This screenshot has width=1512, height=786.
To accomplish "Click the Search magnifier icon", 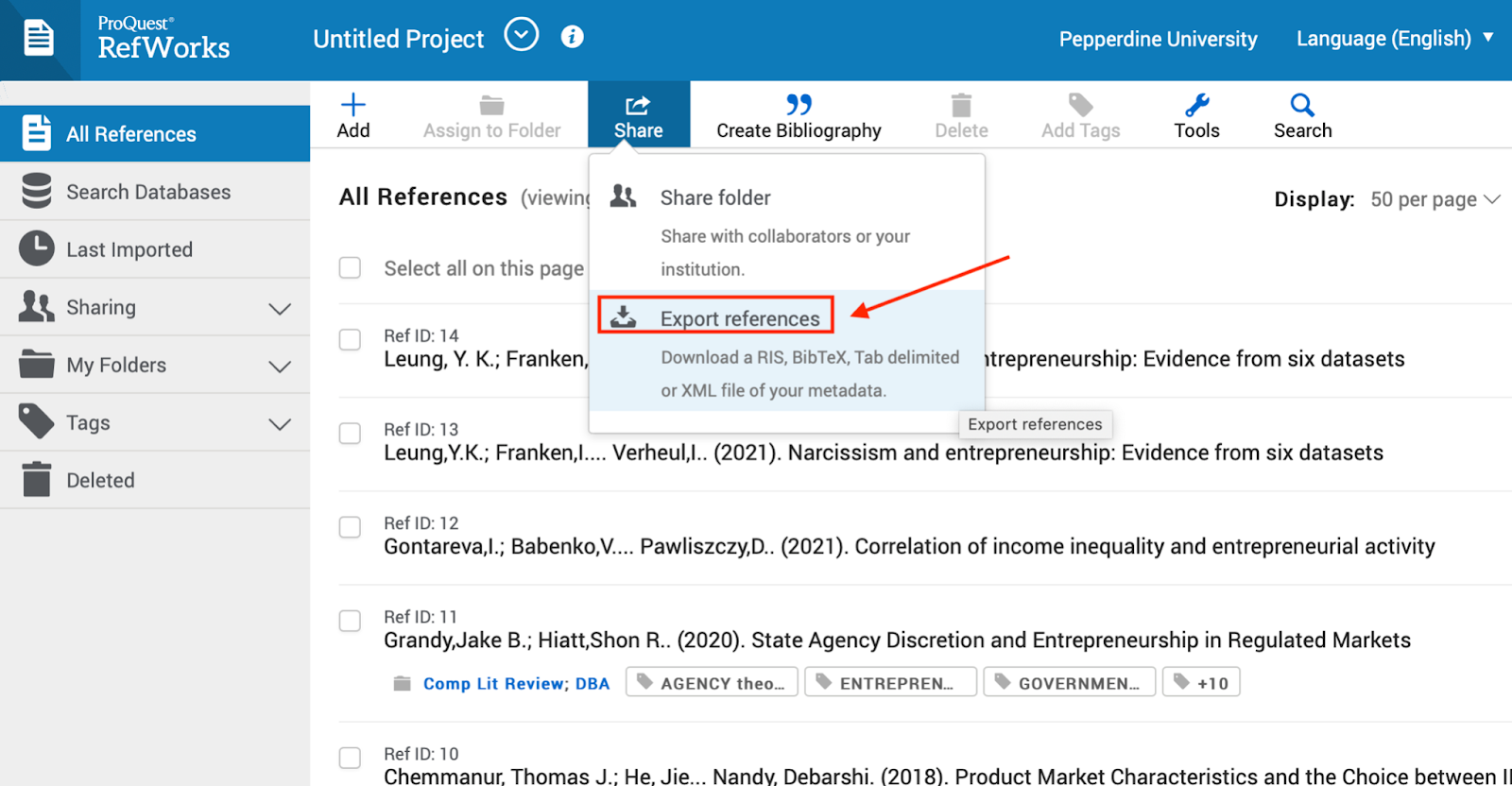I will pyautogui.click(x=1302, y=104).
